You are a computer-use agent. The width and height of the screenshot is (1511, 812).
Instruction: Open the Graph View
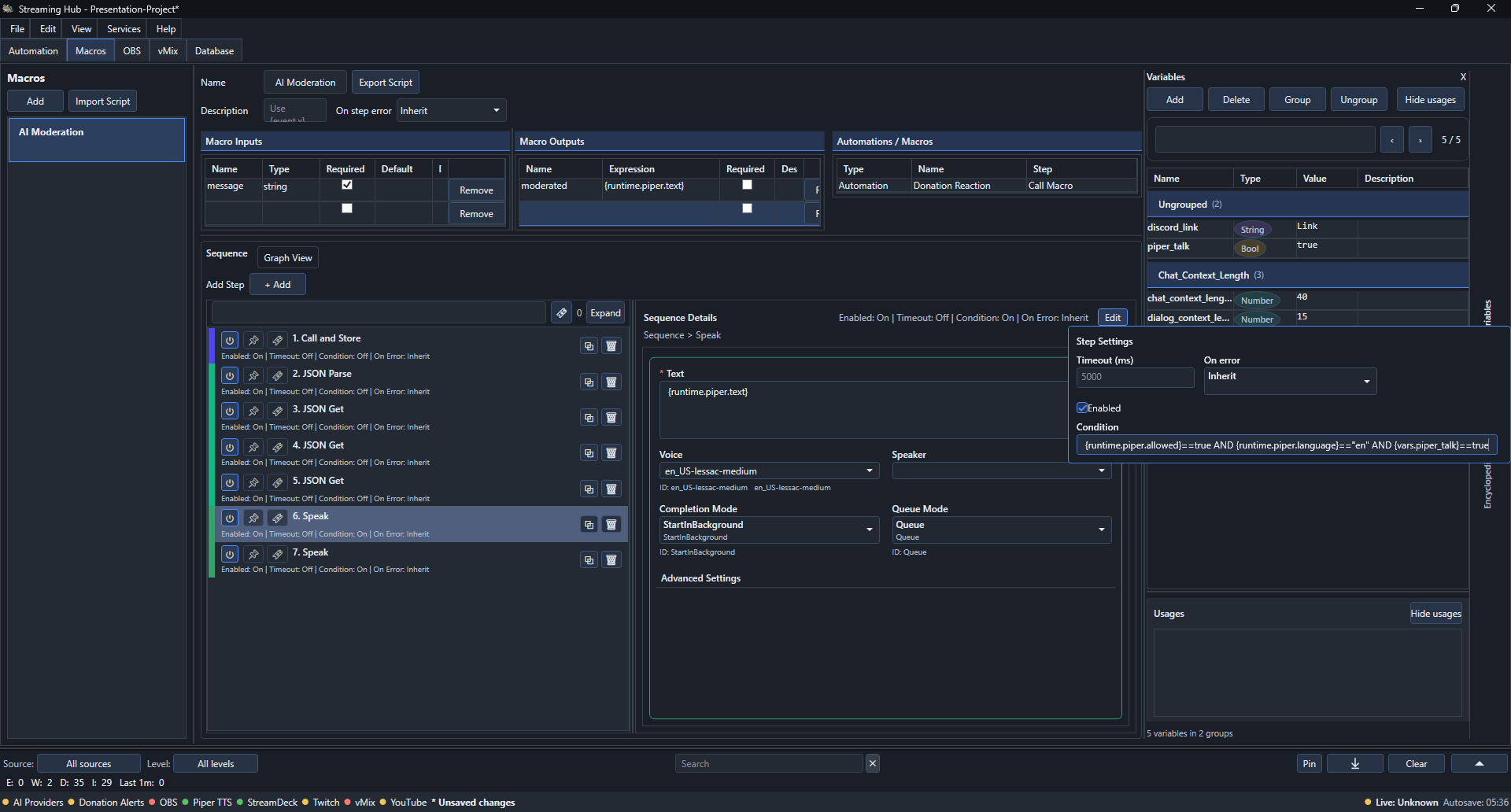pos(288,258)
